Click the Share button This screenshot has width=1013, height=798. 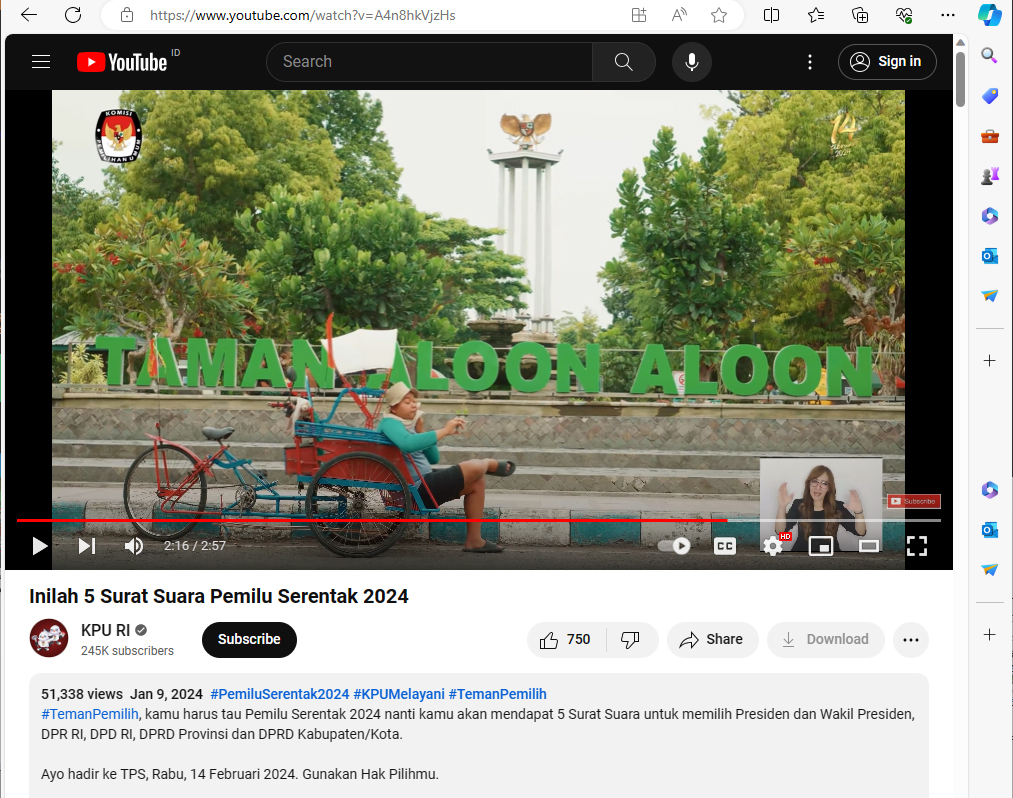[712, 640]
